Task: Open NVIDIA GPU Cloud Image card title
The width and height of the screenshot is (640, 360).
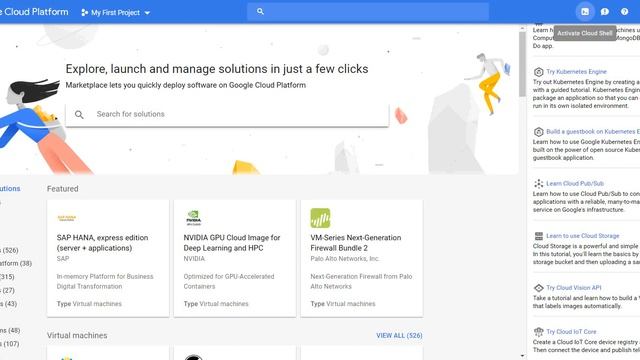Action: click(232, 243)
